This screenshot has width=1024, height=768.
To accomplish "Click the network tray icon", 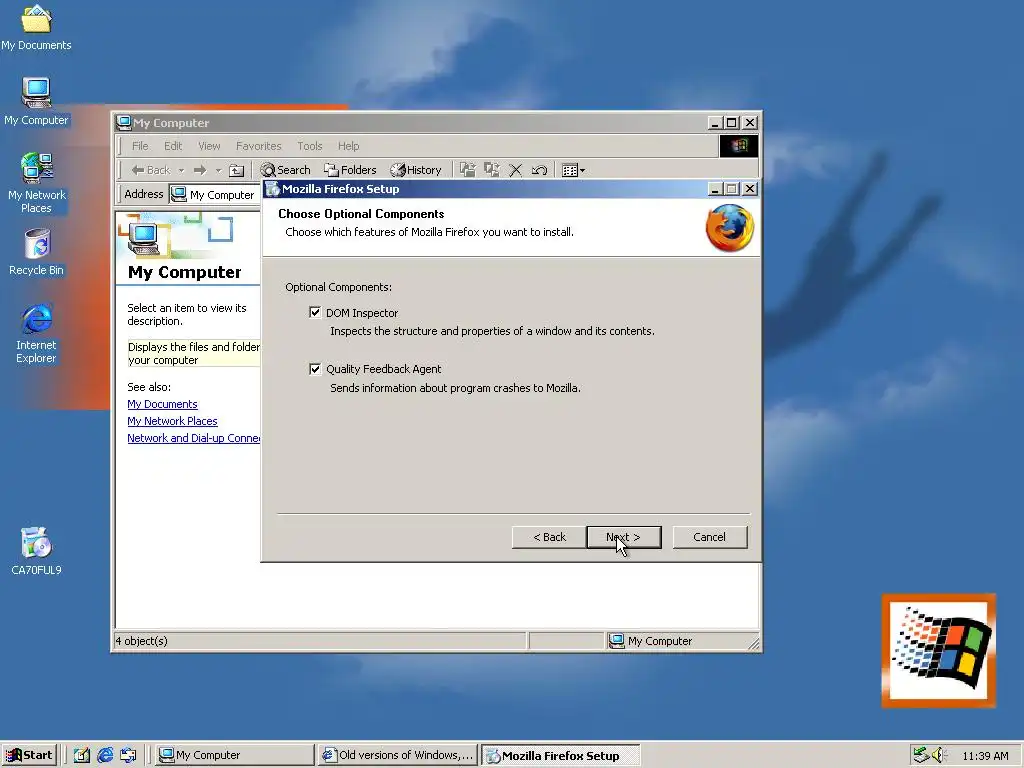I will 921,755.
